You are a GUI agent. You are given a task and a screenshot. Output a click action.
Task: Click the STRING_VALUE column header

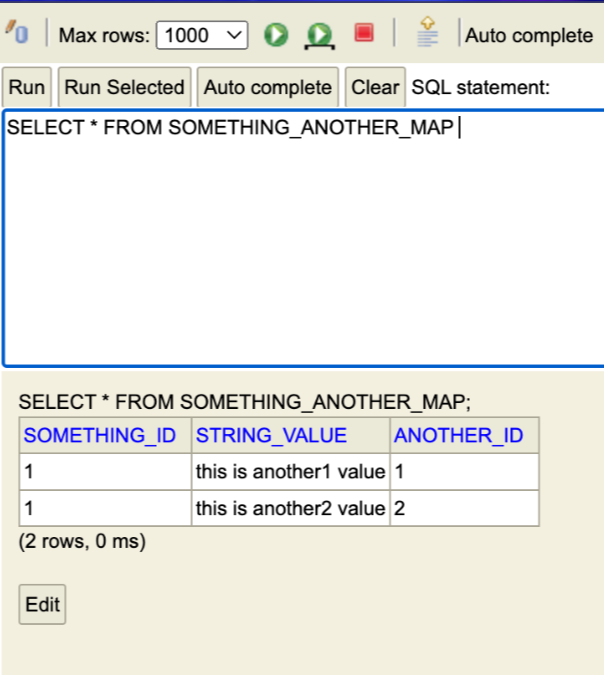[x=291, y=435]
